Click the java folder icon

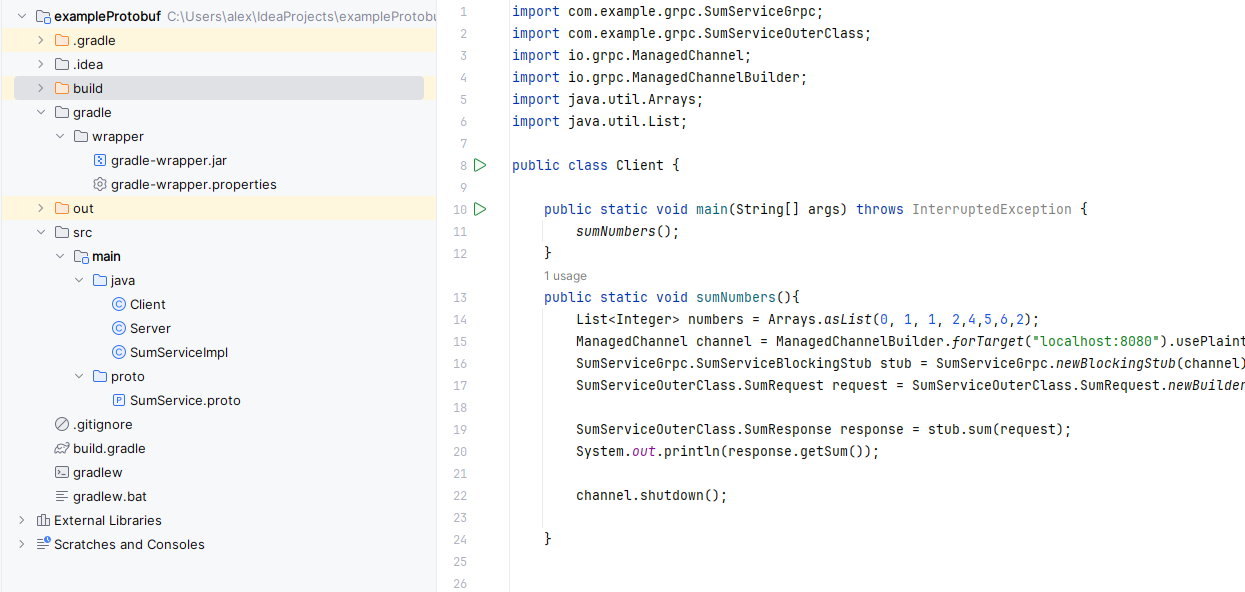pos(100,281)
